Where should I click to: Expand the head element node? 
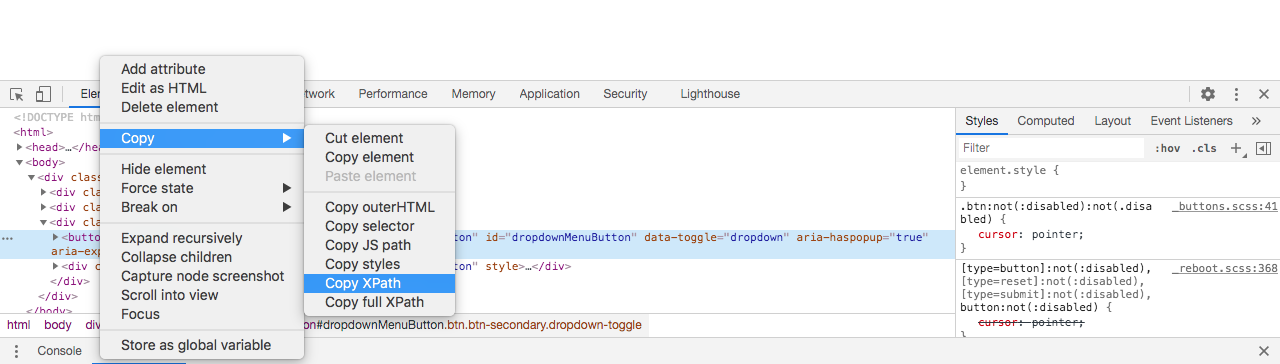coord(20,147)
